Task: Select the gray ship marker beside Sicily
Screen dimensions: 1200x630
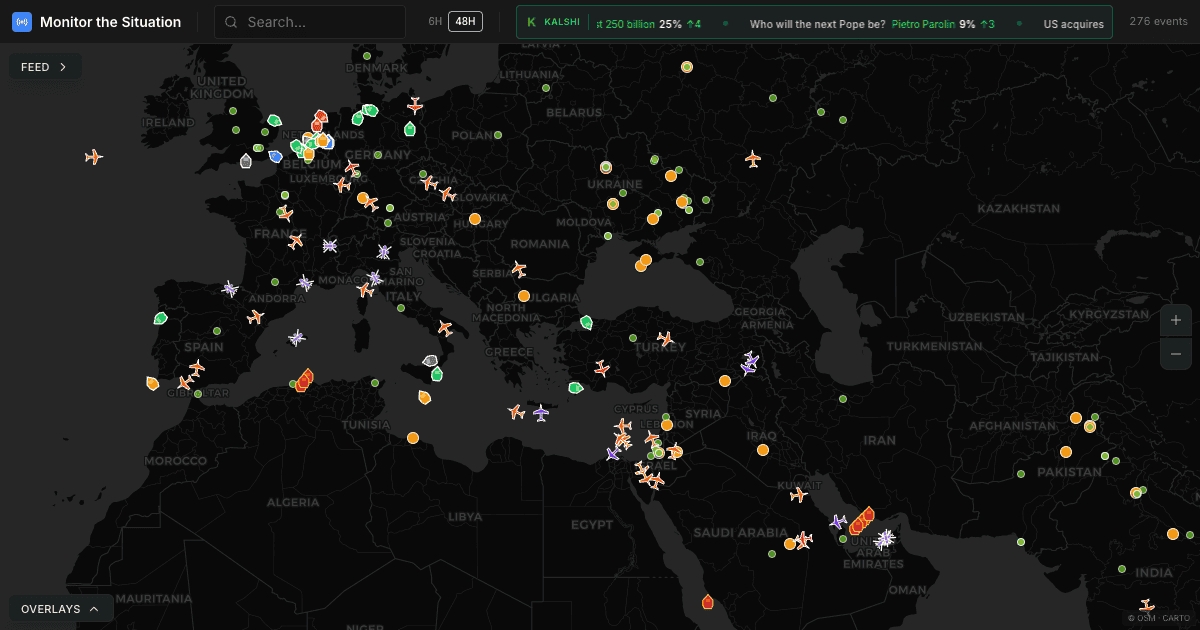Action: [430, 361]
